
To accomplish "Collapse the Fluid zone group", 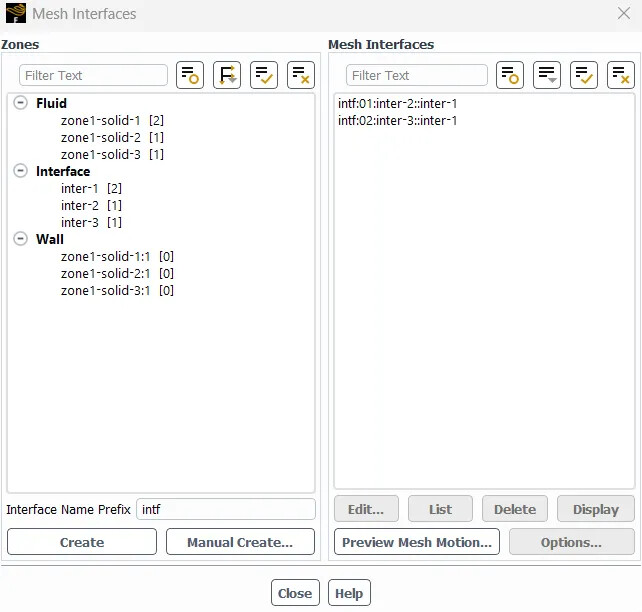I will click(x=20, y=103).
